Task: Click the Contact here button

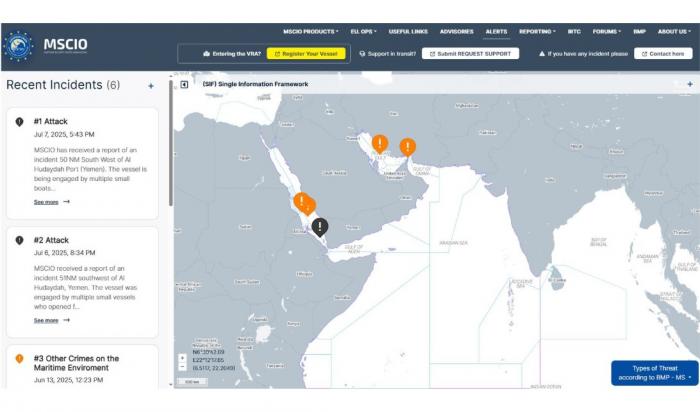Action: (x=663, y=54)
